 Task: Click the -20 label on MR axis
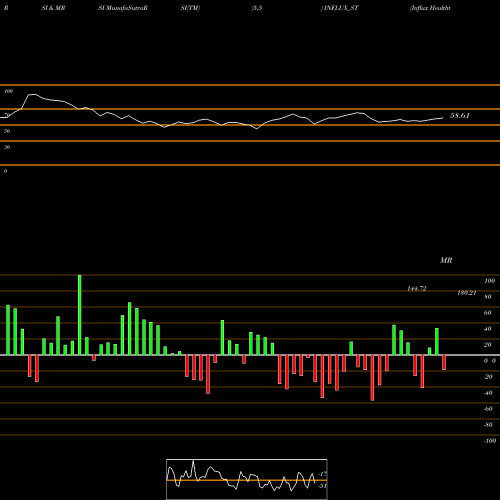click(x=488, y=377)
